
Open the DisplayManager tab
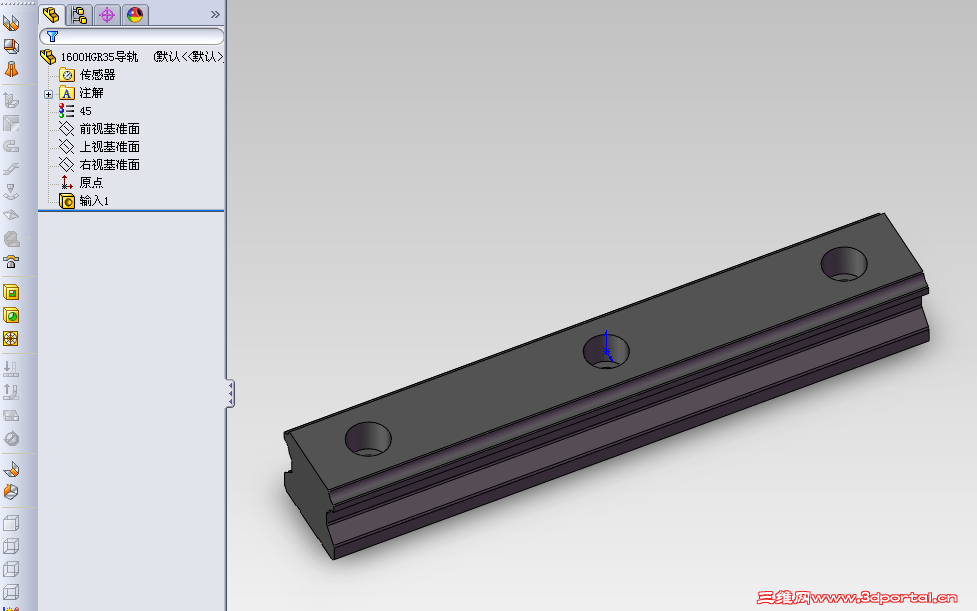click(135, 14)
